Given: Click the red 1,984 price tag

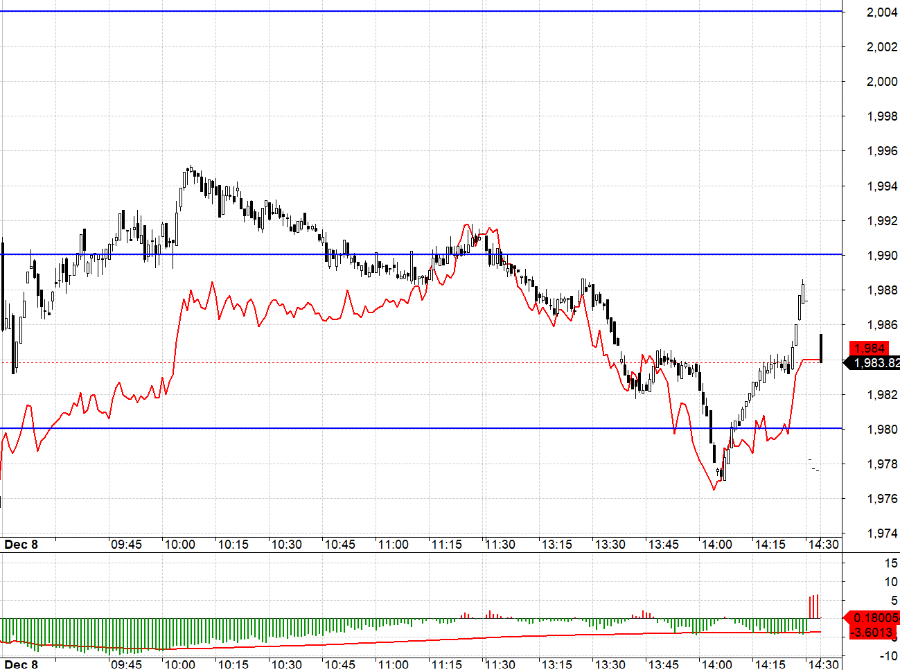Looking at the screenshot, I should (x=866, y=348).
